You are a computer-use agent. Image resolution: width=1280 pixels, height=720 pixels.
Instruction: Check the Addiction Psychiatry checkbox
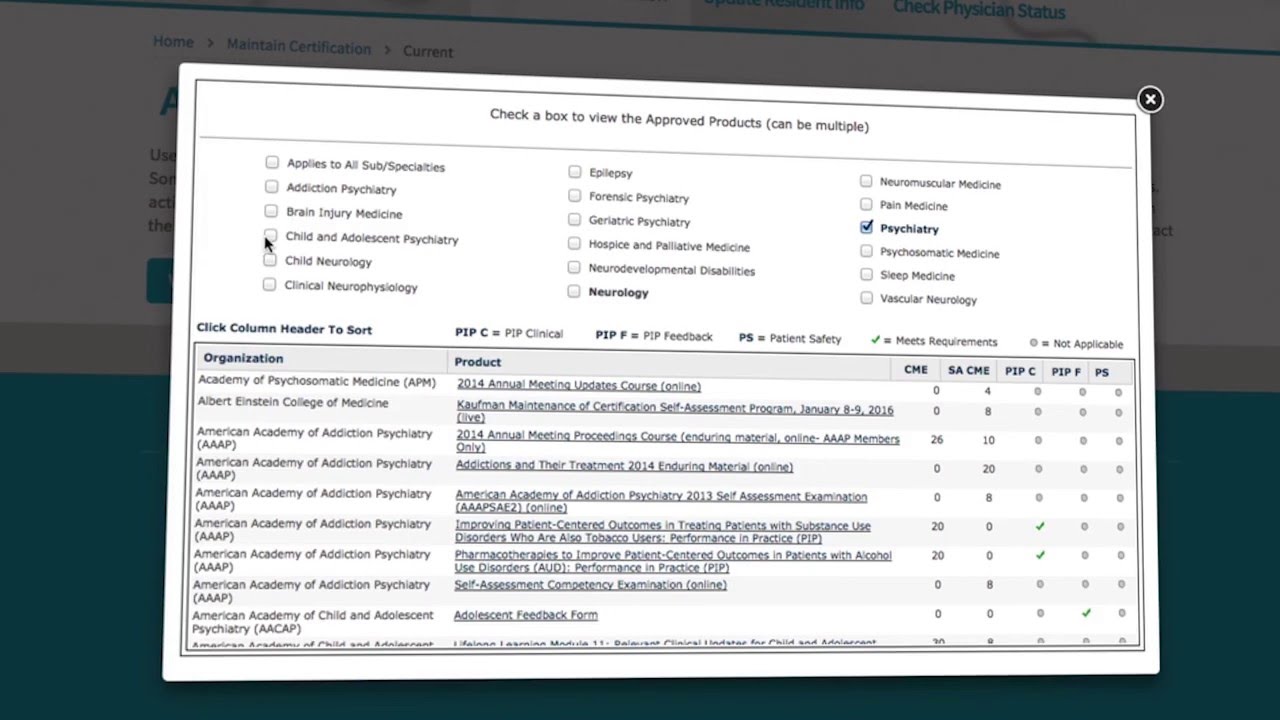272,186
